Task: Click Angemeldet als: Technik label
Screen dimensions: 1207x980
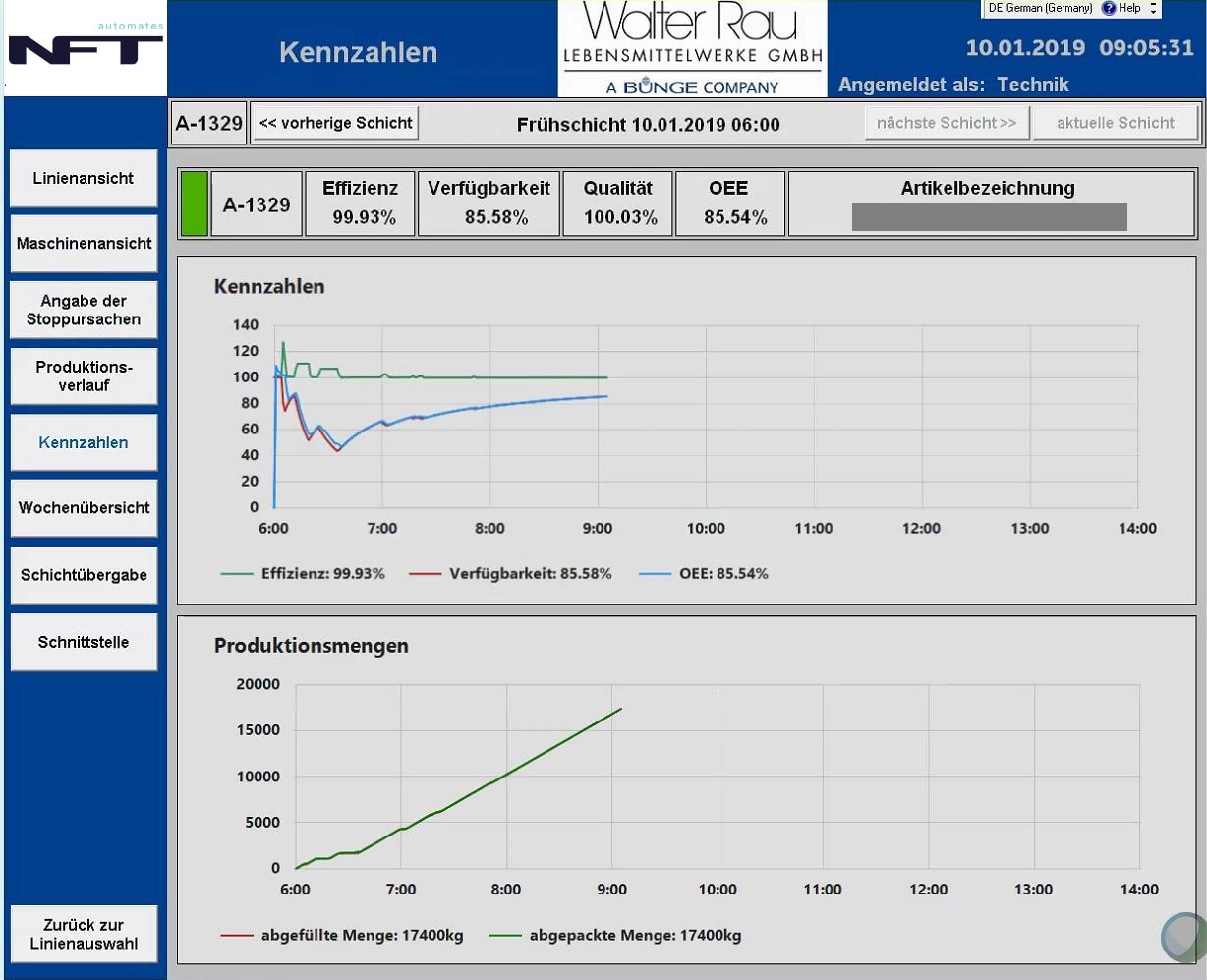Action: (x=953, y=85)
